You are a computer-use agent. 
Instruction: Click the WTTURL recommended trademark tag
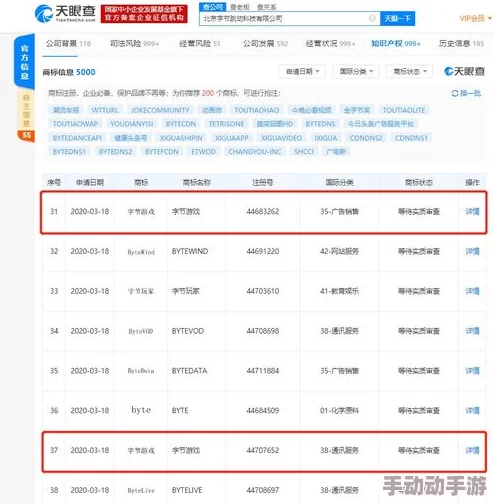pyautogui.click(x=105, y=110)
